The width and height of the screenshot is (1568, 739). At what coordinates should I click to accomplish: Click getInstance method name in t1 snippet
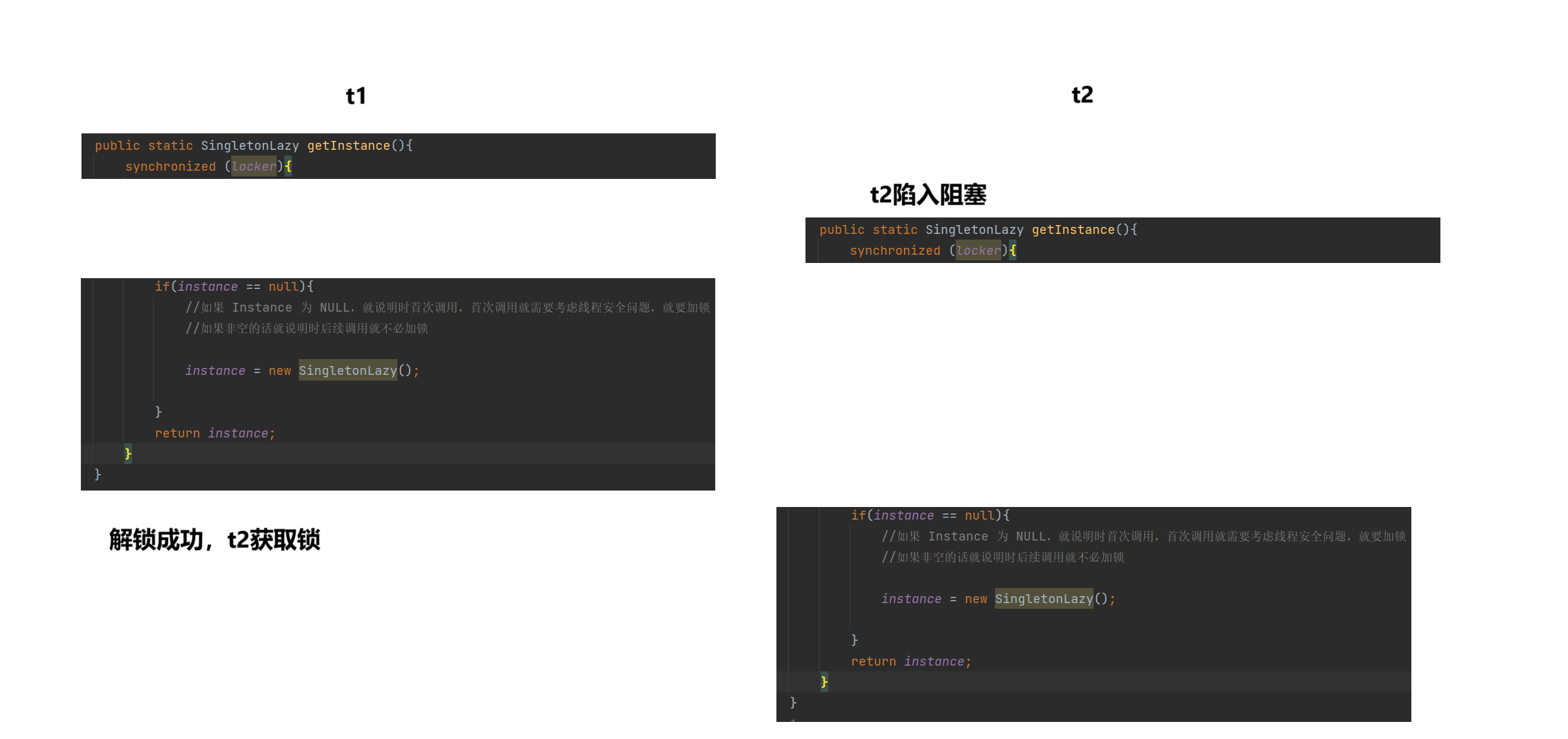click(349, 146)
